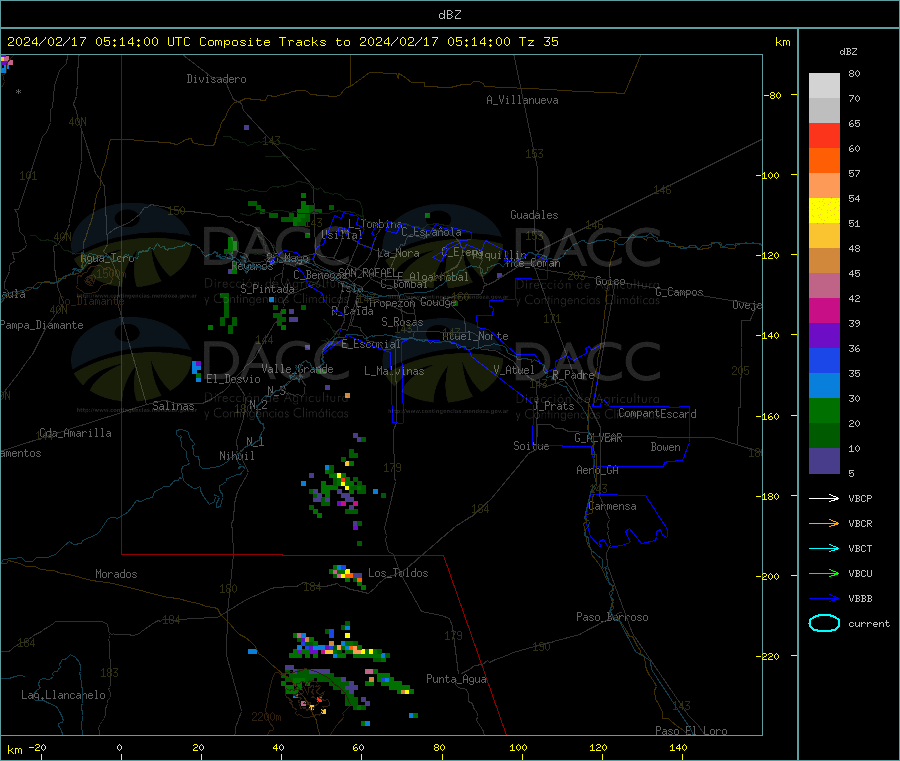Image resolution: width=900 pixels, height=761 pixels.
Task: Click the Punta_Agua map label
Action: coord(456,679)
